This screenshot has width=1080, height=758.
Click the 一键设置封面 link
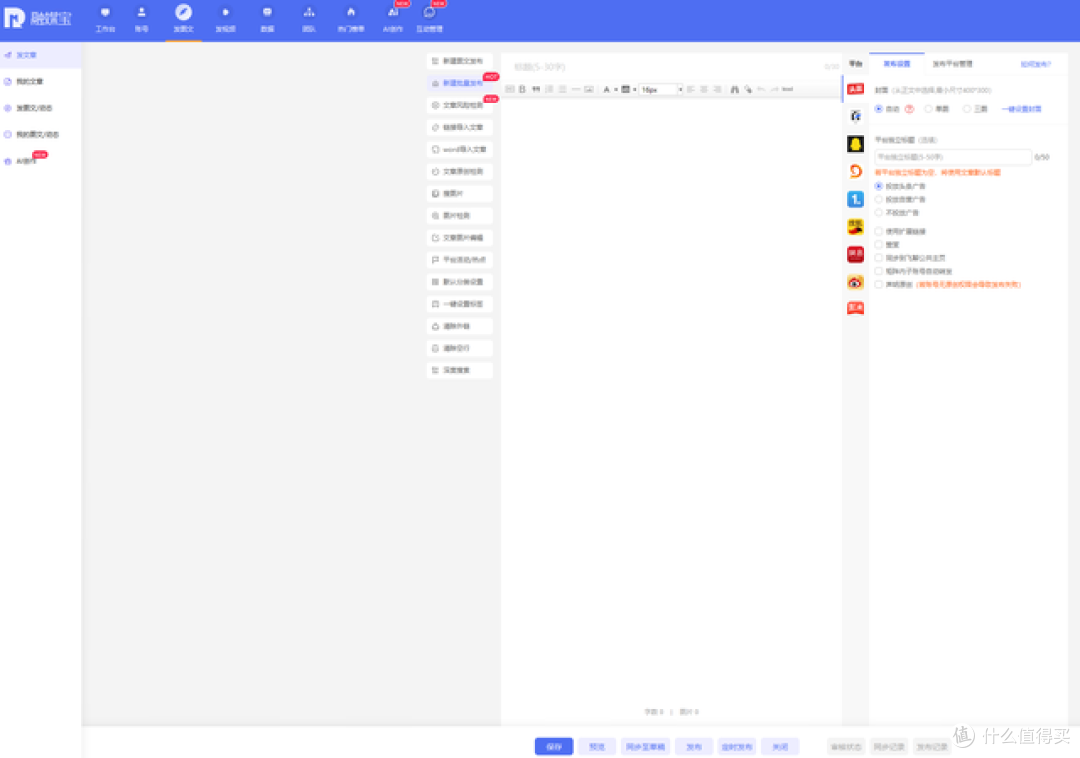1021,109
